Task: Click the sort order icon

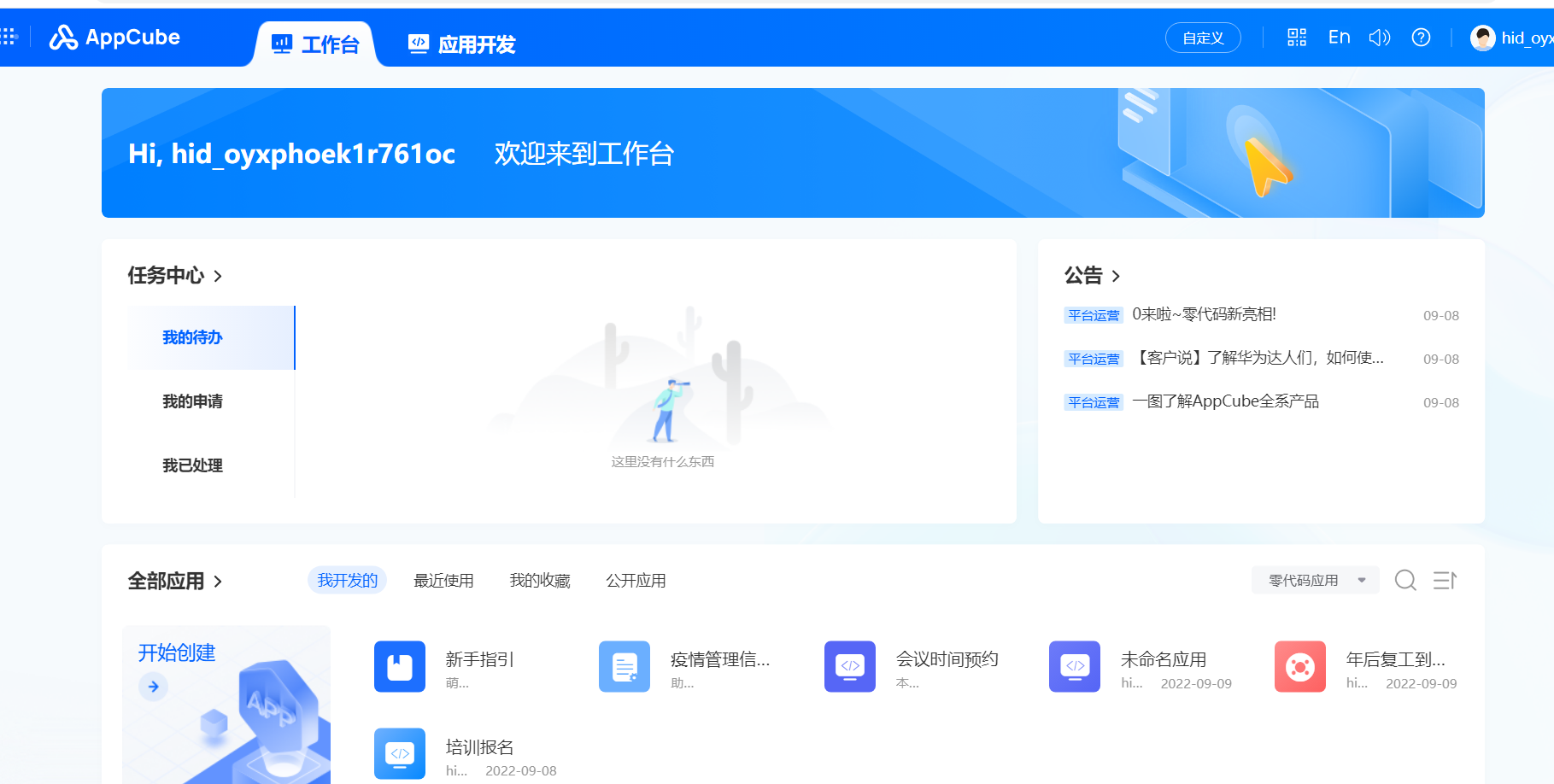Action: click(1445, 581)
